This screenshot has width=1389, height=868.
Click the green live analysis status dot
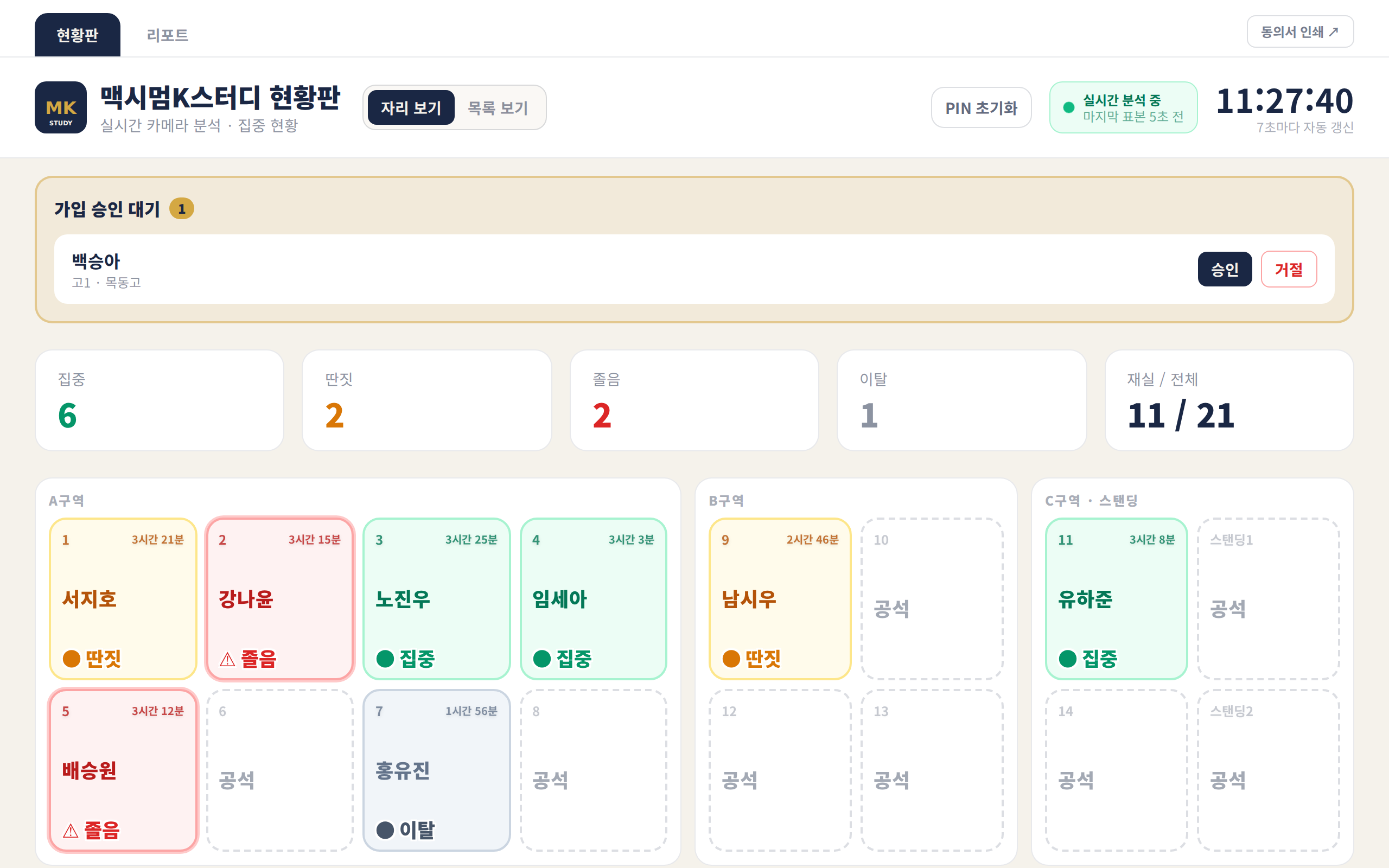tap(1069, 107)
